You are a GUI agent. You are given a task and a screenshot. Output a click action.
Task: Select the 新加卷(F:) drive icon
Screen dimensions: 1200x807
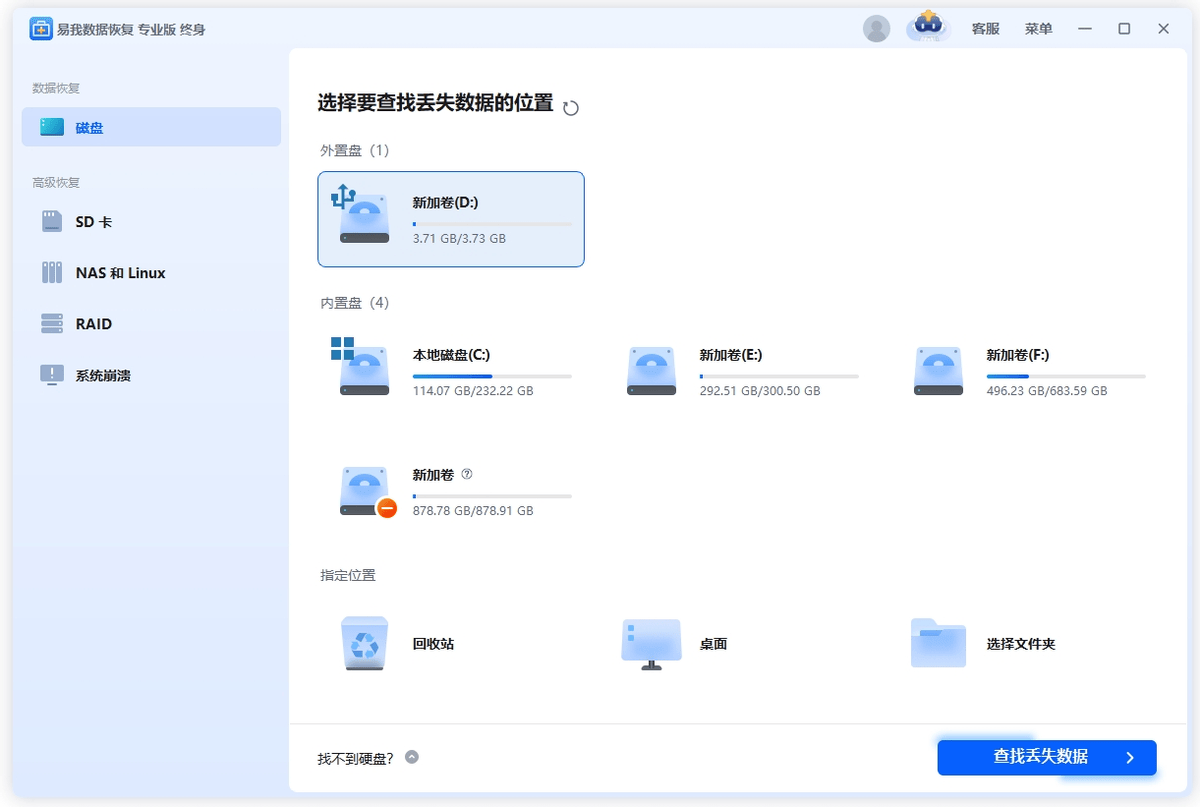click(938, 371)
